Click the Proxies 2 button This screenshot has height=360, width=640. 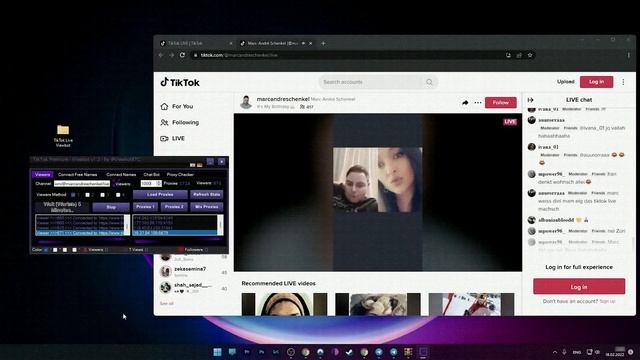[174, 207]
